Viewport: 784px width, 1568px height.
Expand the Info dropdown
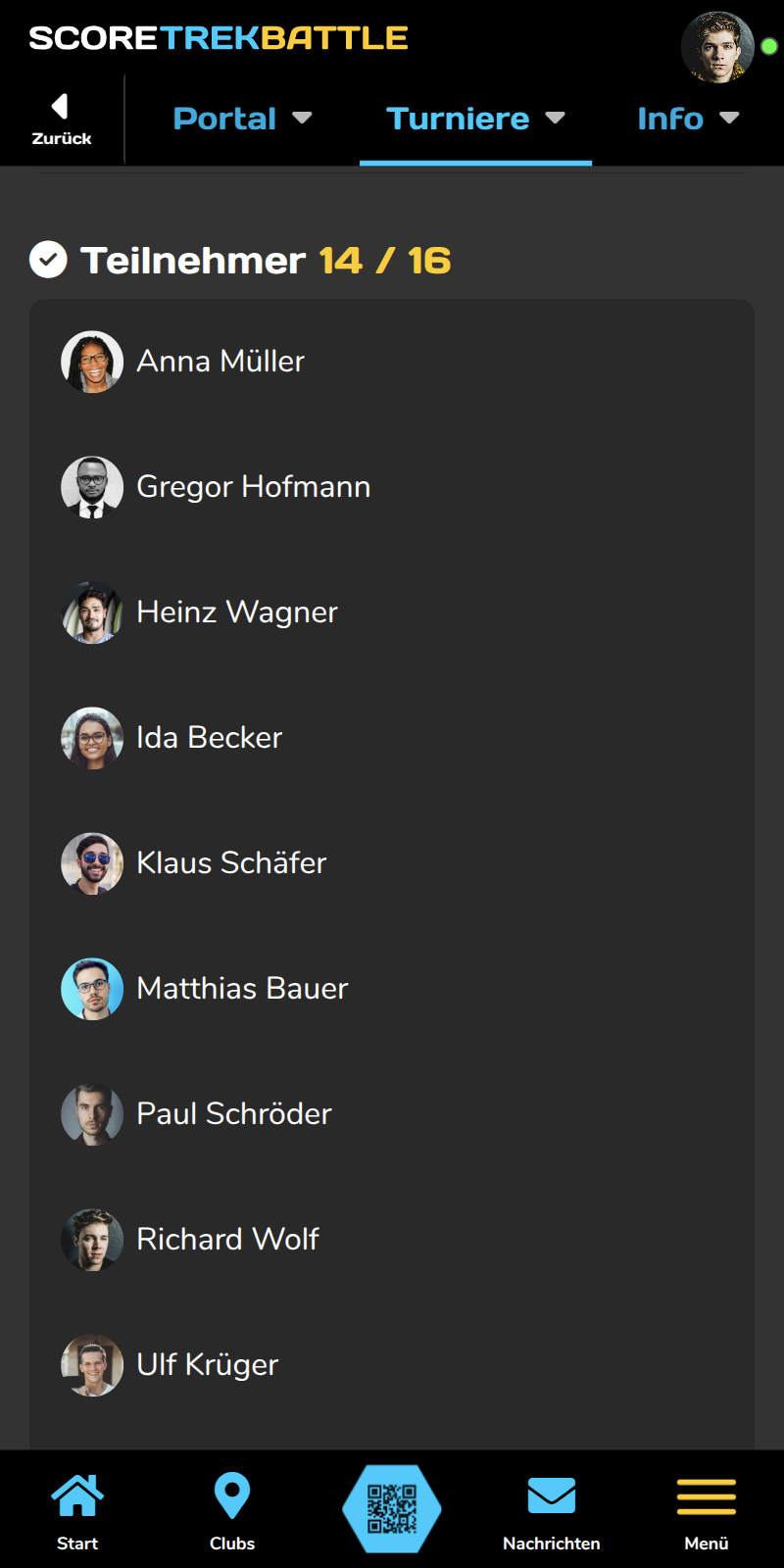pos(687,119)
